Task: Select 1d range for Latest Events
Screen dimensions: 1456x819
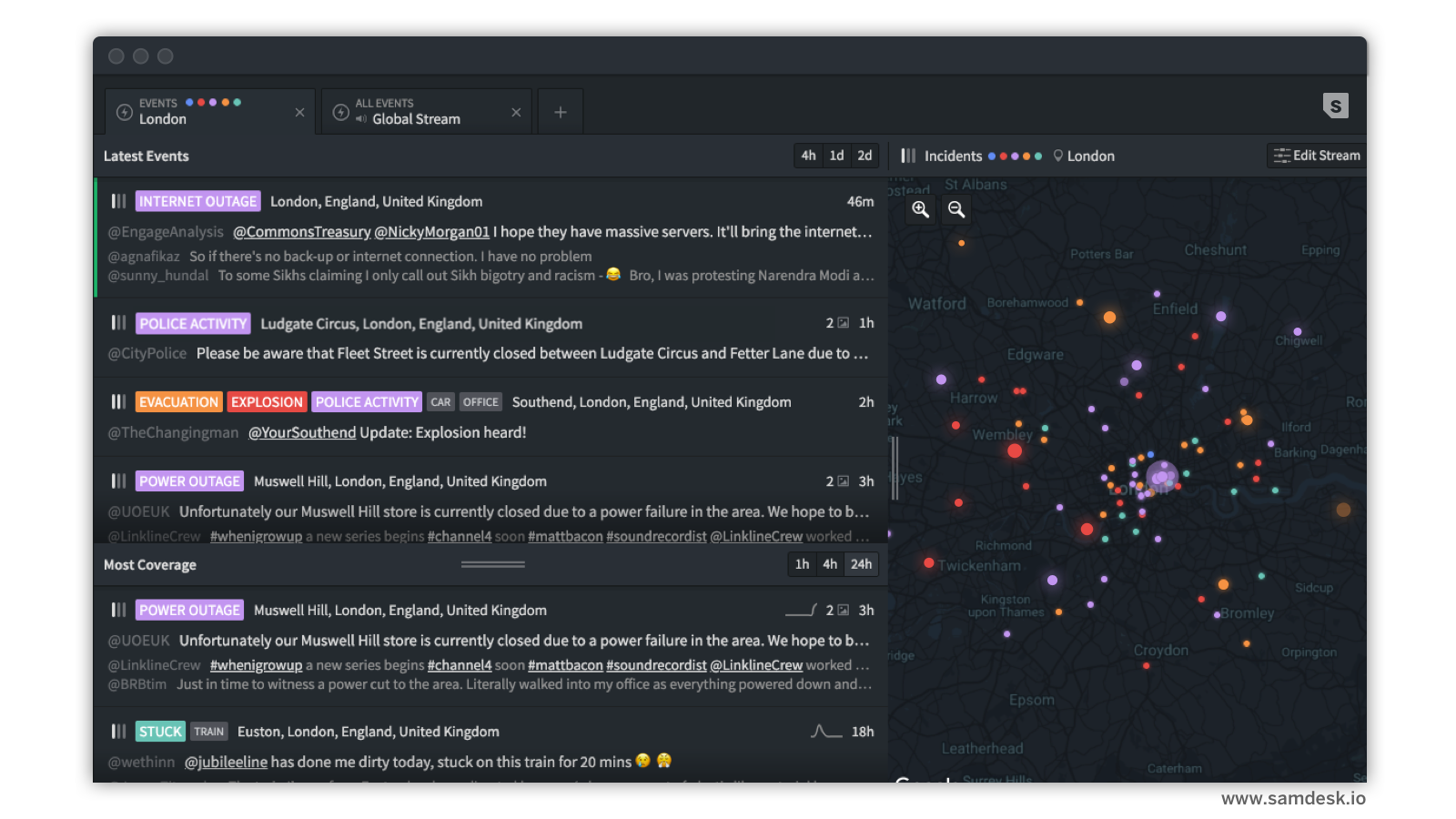Action: click(x=836, y=156)
